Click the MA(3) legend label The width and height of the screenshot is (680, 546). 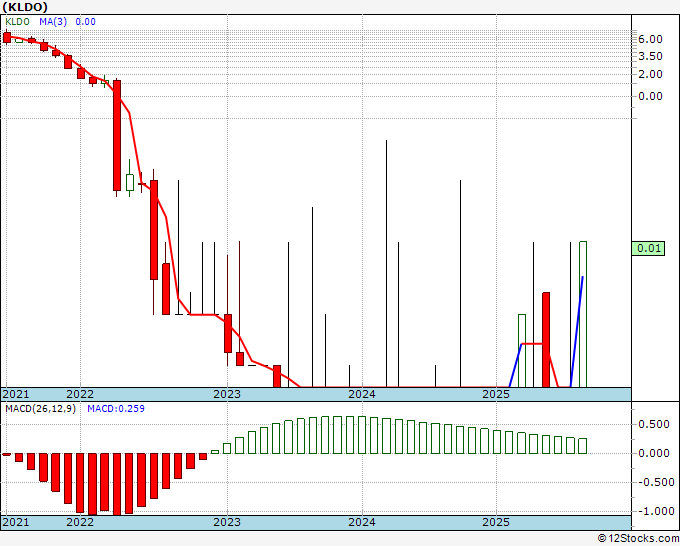pyautogui.click(x=53, y=22)
